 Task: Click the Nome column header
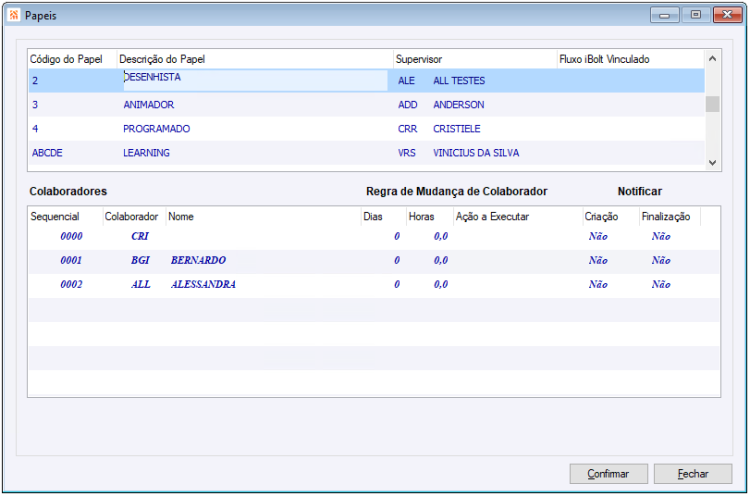click(263, 217)
